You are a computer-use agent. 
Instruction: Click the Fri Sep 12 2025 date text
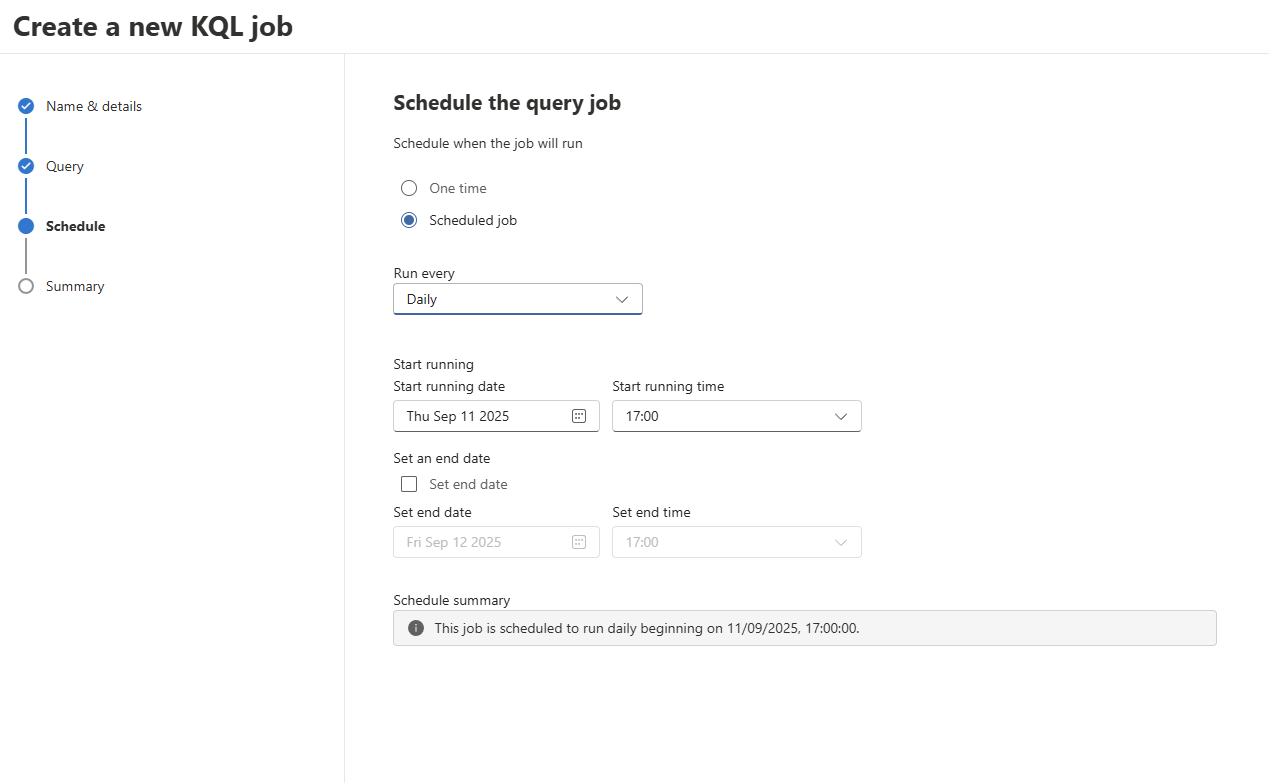[x=454, y=542]
